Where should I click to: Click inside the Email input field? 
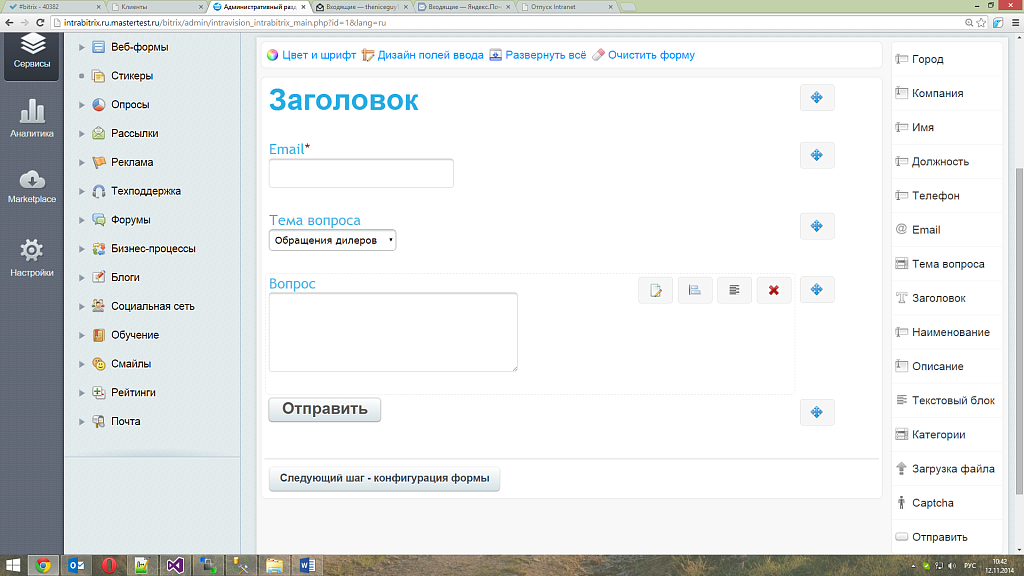[360, 173]
